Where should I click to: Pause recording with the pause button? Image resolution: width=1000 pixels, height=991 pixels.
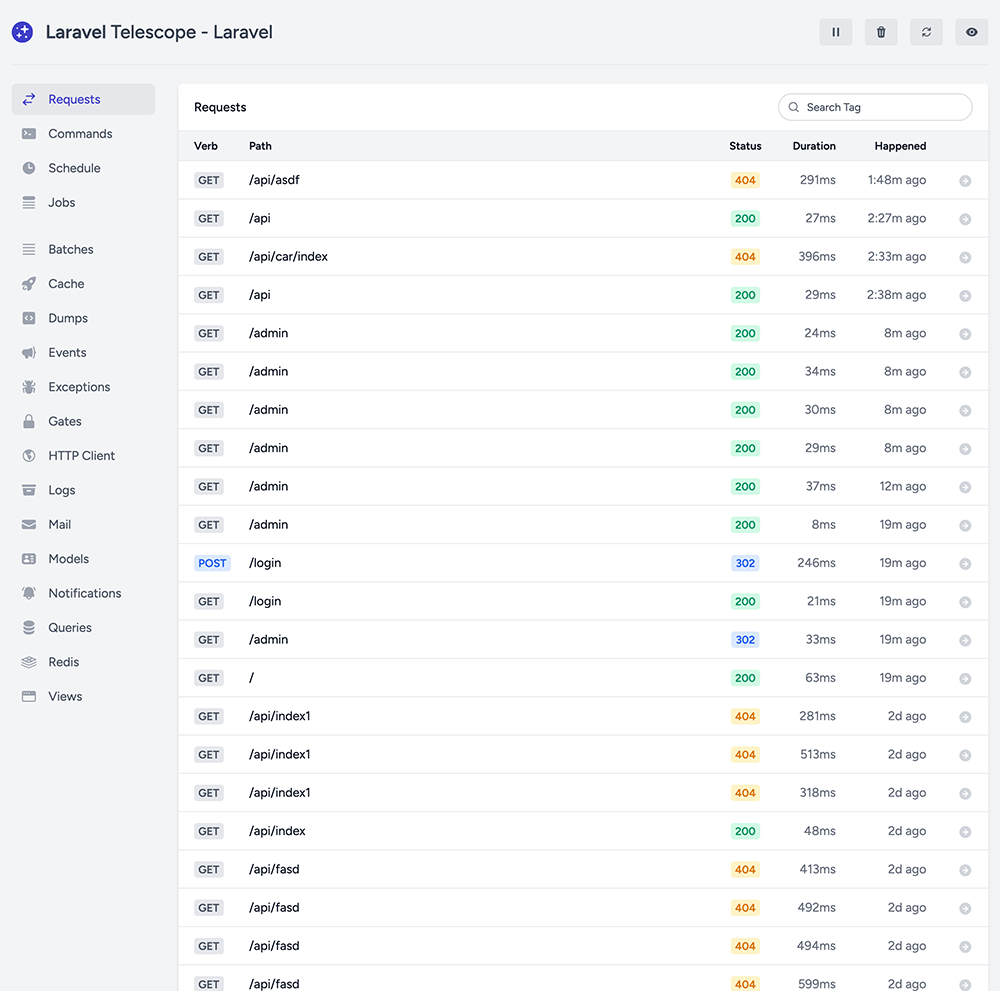(x=836, y=32)
